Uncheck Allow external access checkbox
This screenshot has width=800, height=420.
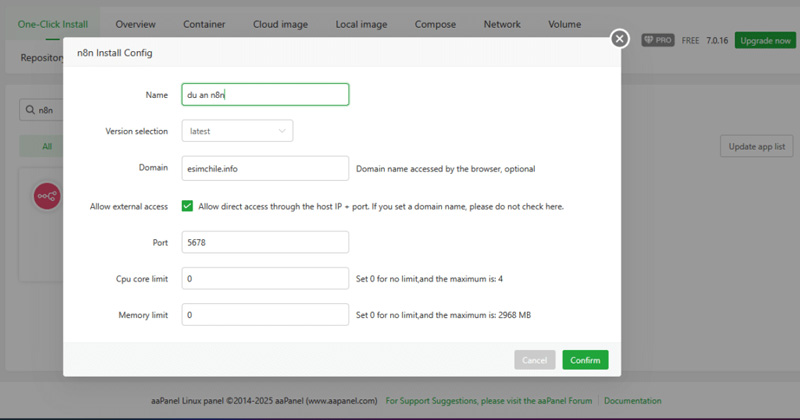(x=187, y=206)
